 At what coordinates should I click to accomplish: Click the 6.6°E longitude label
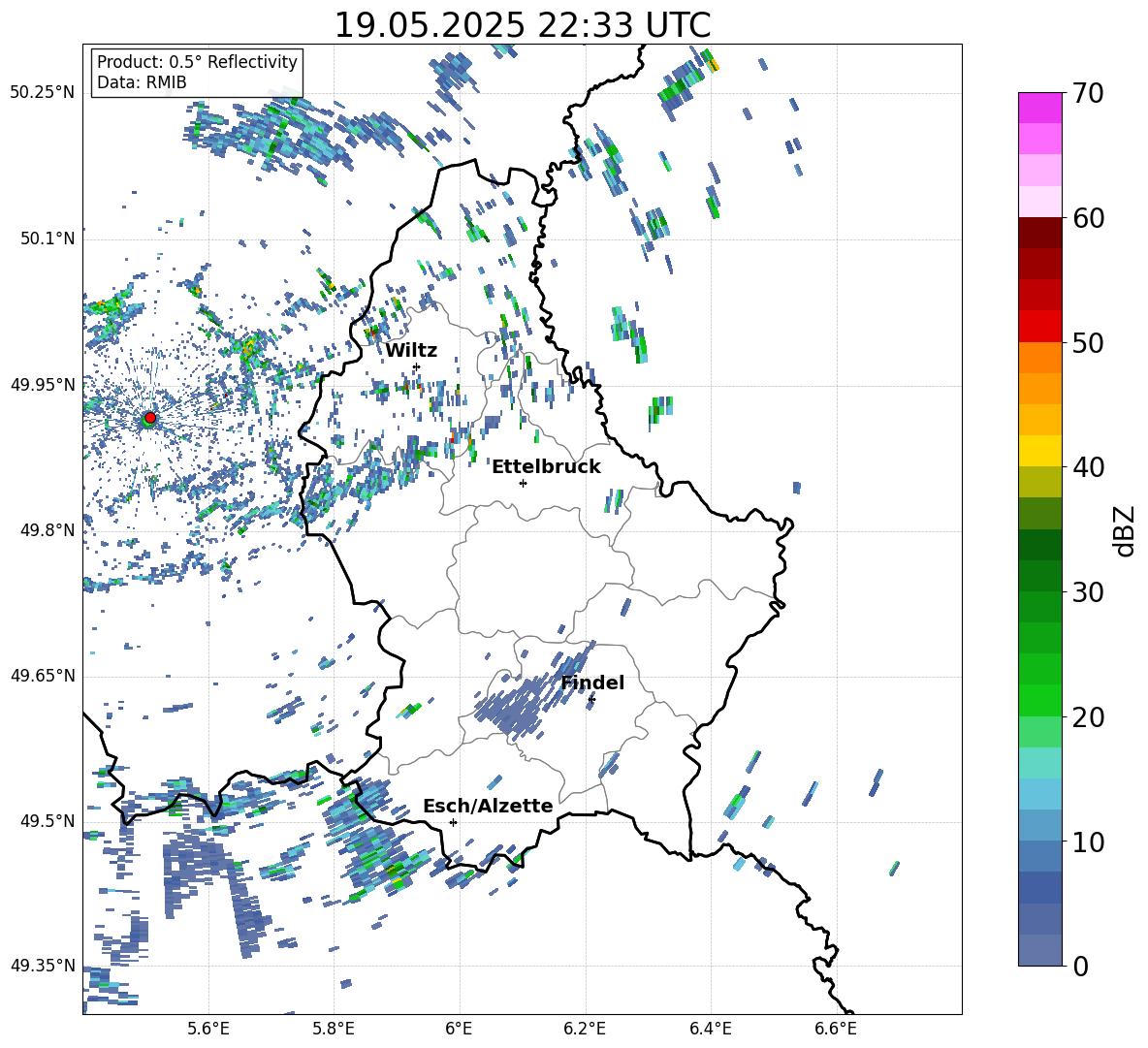[836, 1030]
